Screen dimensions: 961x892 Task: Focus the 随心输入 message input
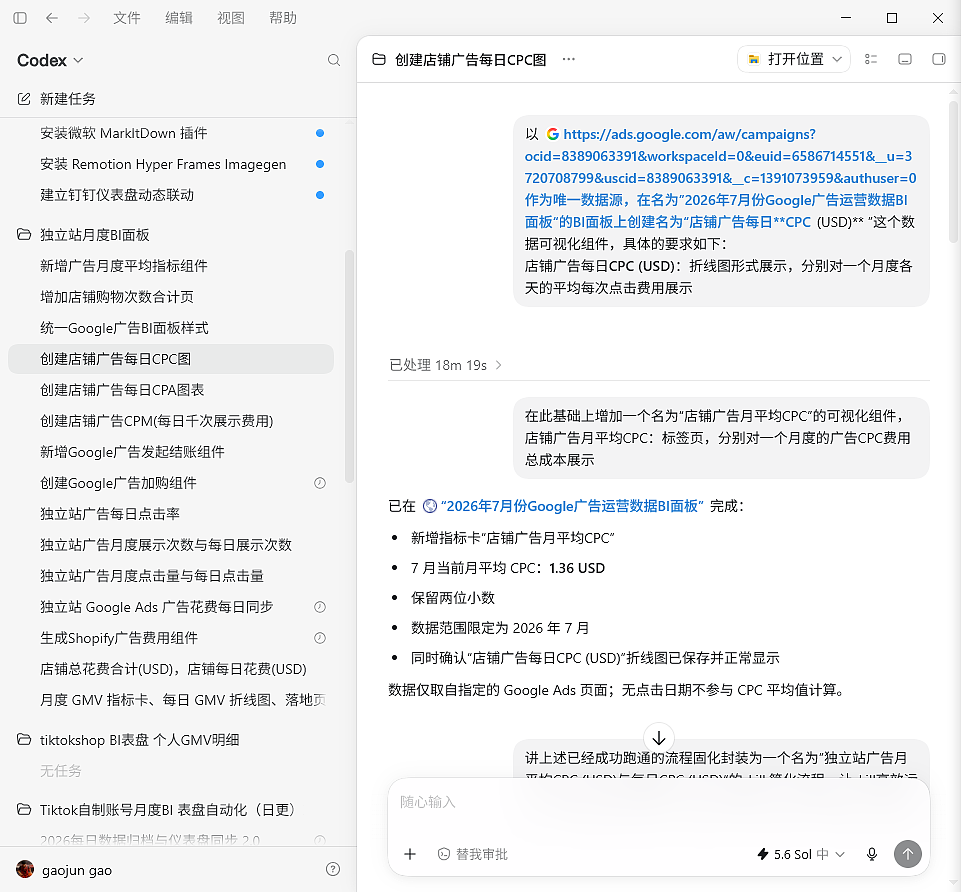click(x=659, y=802)
